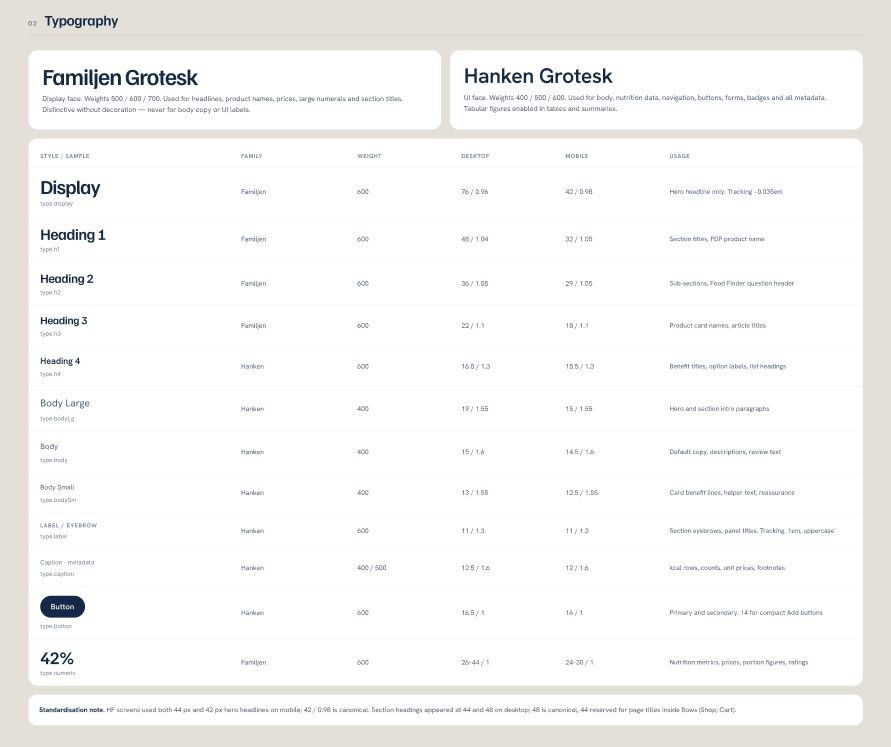Select the "type.bodyLg" token label
Screen dimensions: 891x747
(57, 419)
